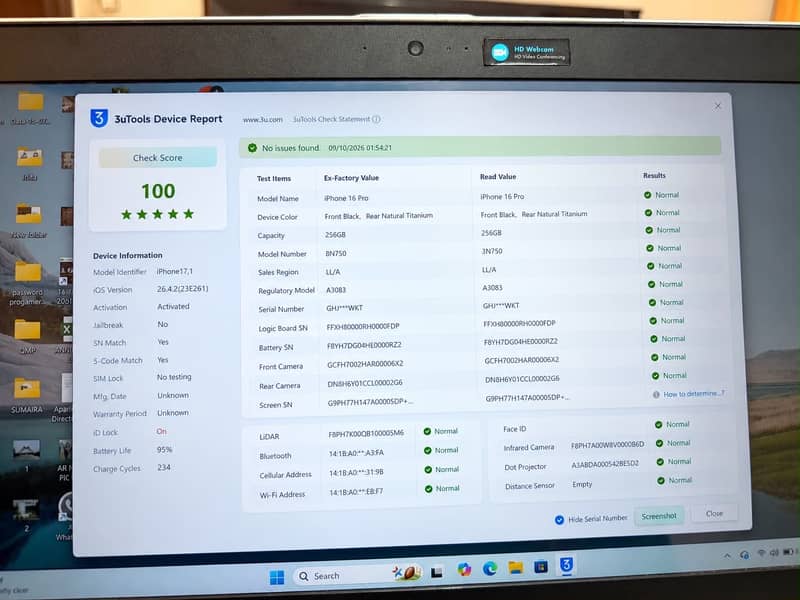800x600 pixels.
Task: Open Microsoft Store from the taskbar
Action: tap(541, 566)
